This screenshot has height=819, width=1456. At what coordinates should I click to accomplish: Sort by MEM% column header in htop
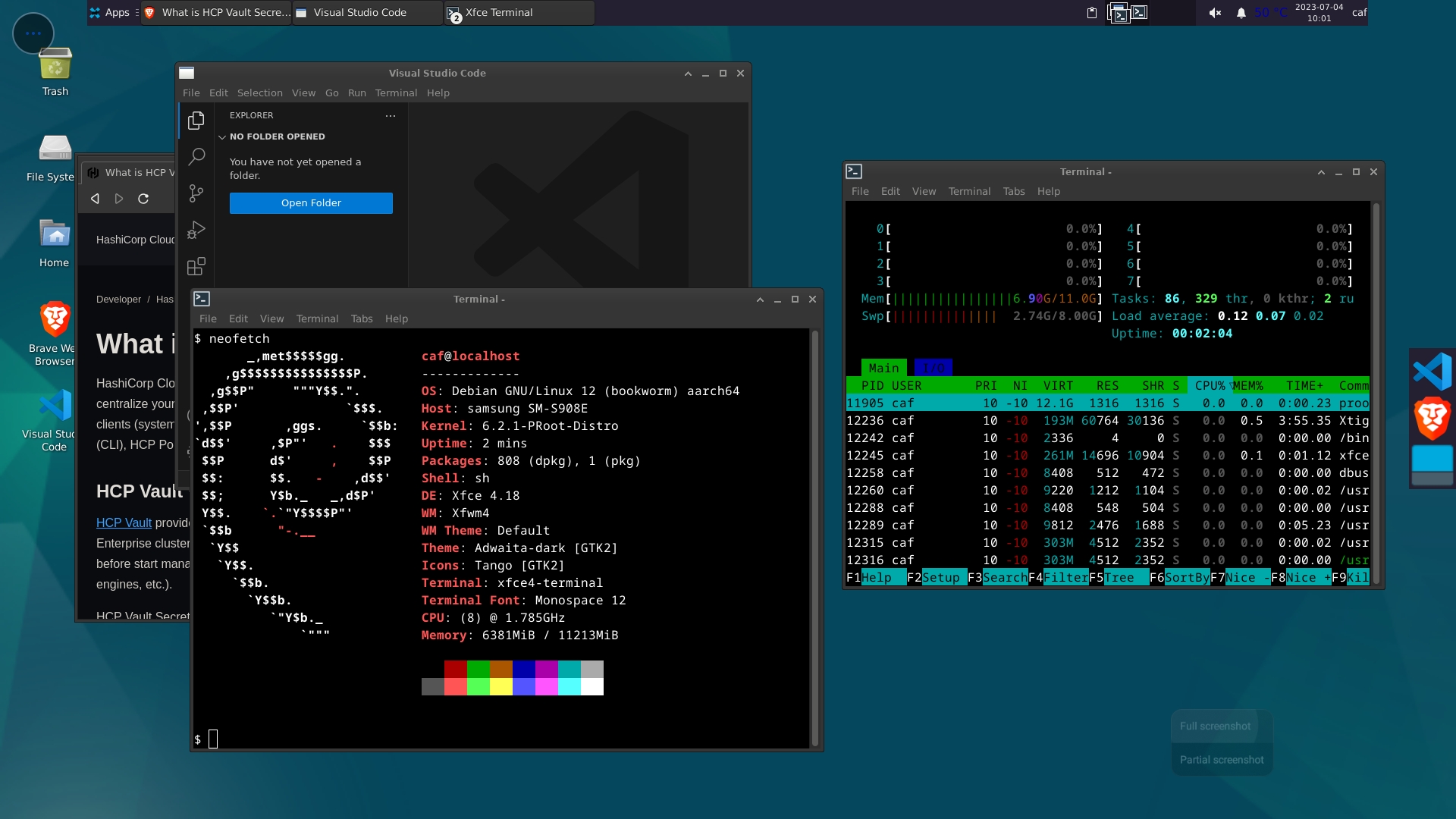[1247, 386]
